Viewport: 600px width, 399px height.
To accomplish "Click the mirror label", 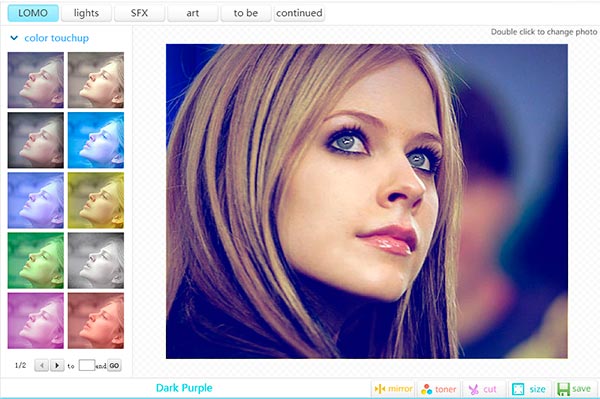I will (400, 389).
